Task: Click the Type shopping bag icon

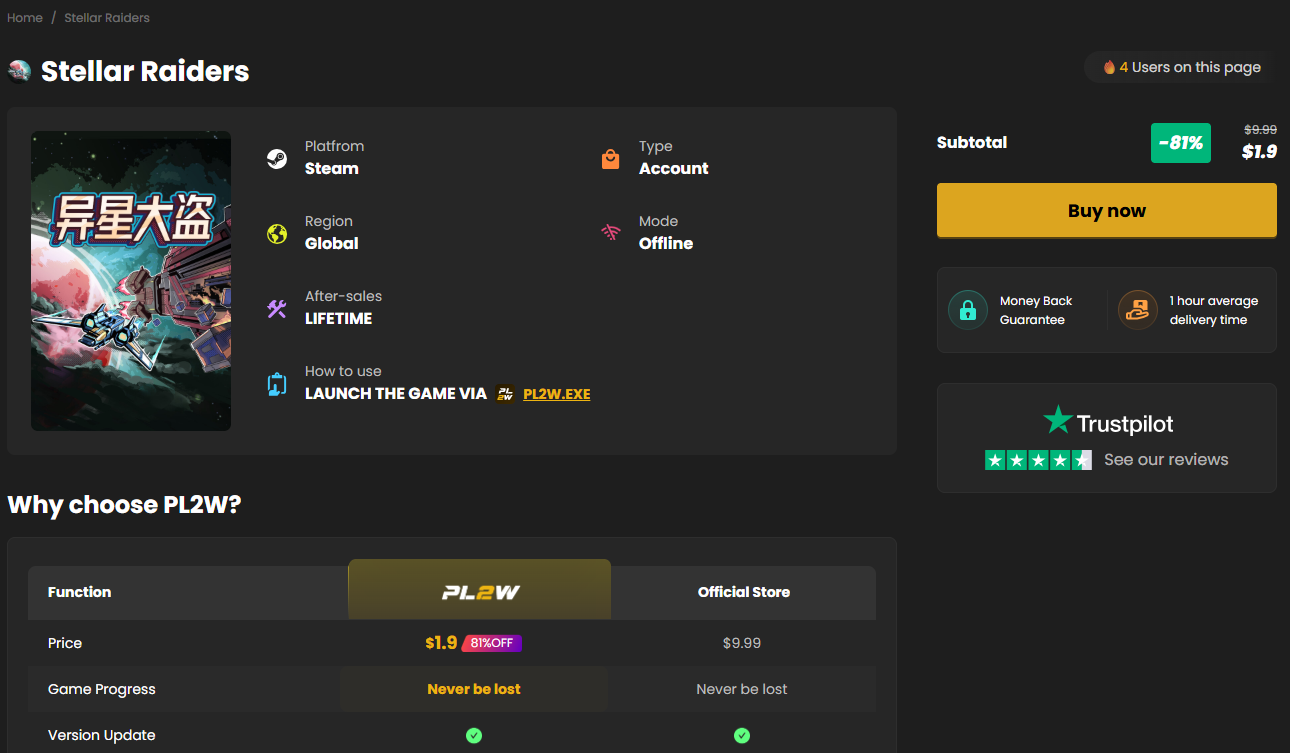Action: click(610, 158)
